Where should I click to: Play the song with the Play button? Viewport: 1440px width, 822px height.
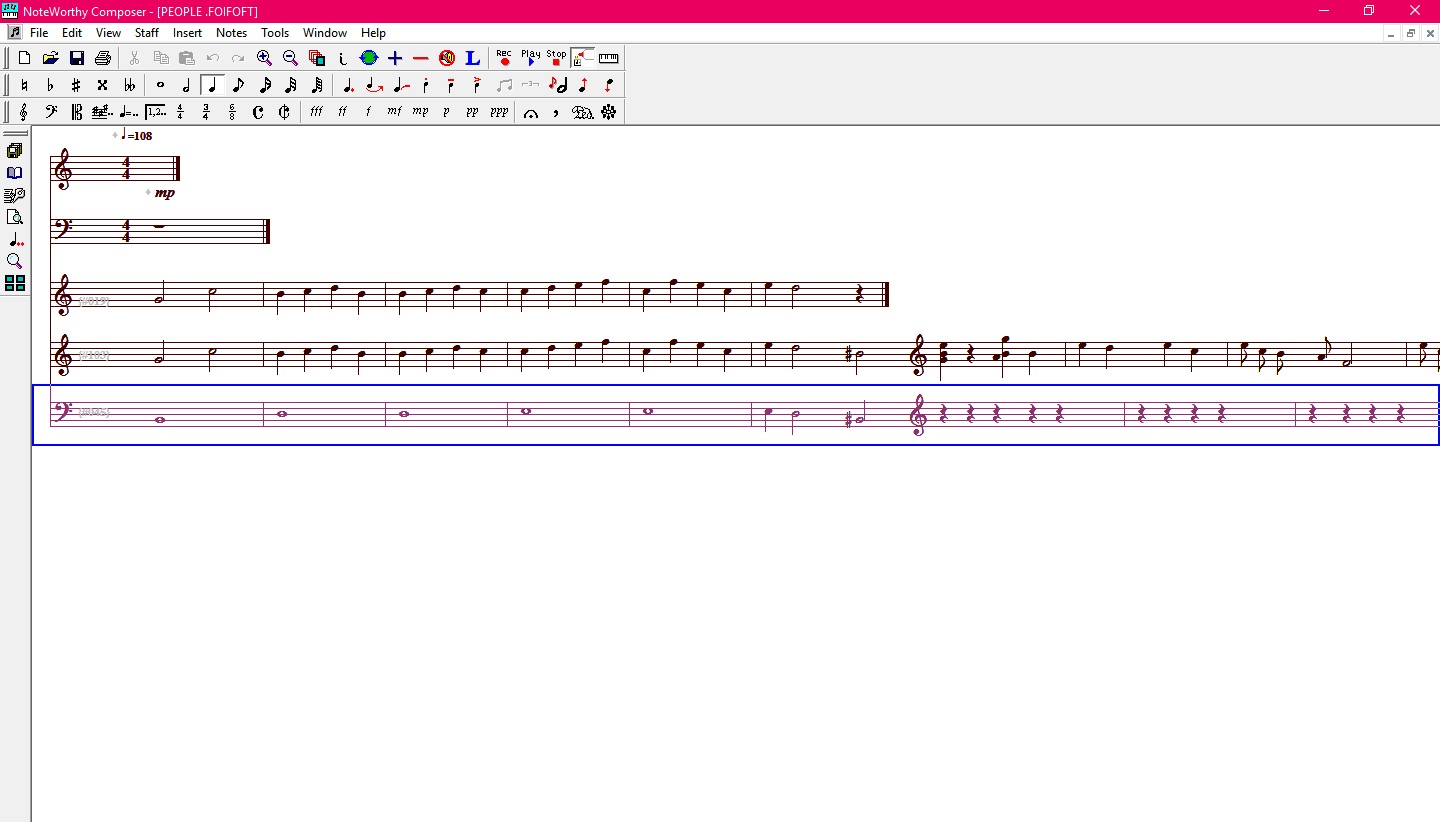tap(530, 58)
